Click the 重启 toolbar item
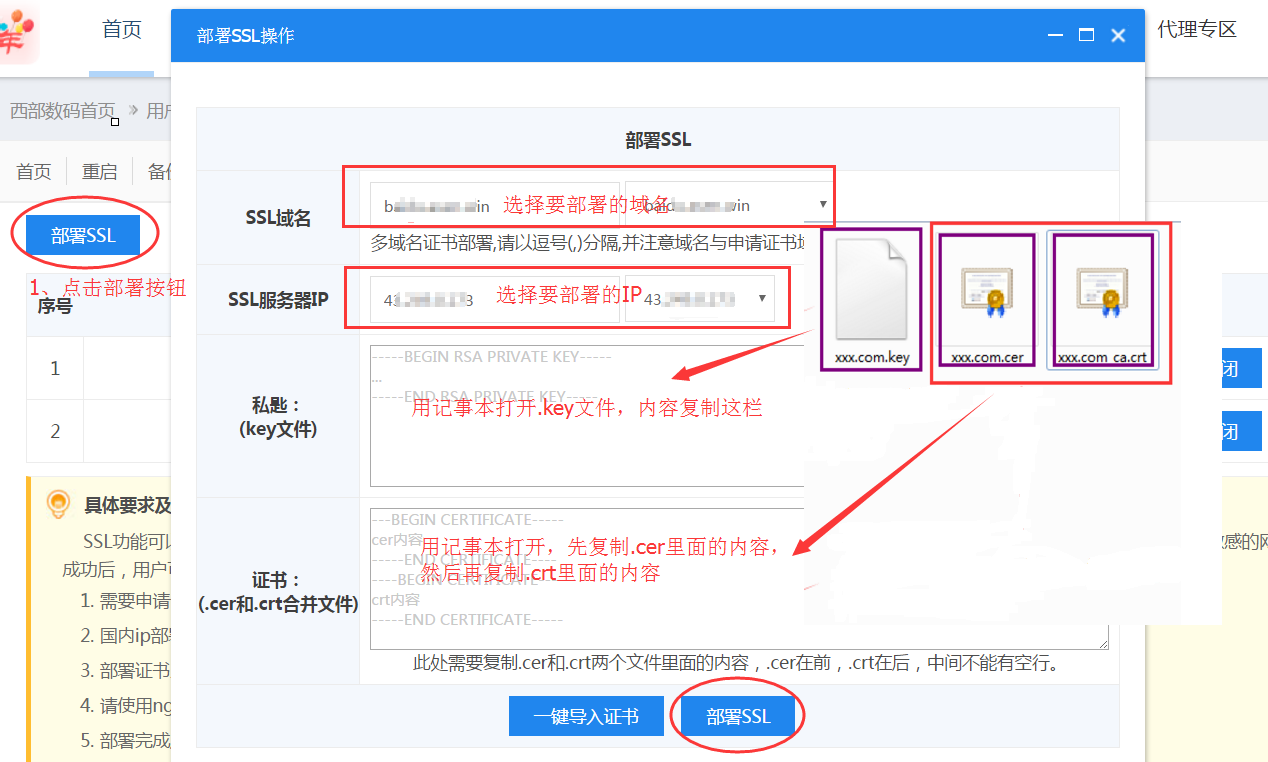The height and width of the screenshot is (762, 1268). coord(99,171)
